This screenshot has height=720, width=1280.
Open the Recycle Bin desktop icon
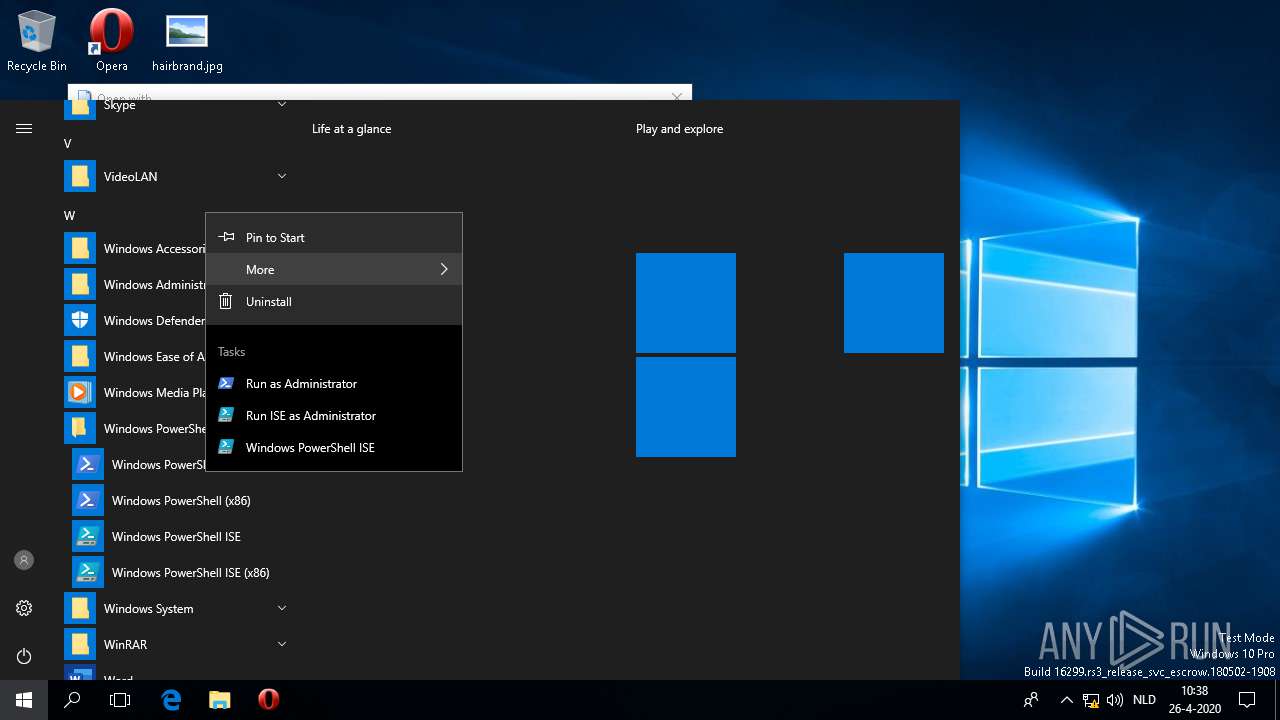(37, 41)
